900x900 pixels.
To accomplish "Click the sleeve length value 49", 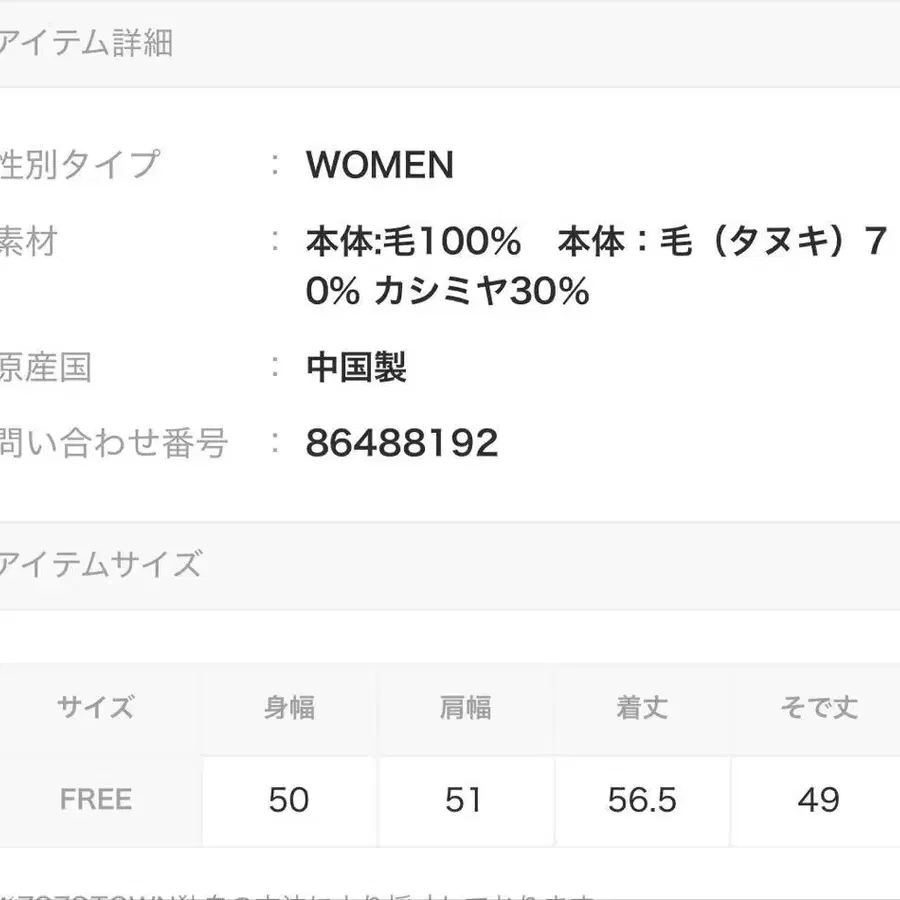I will 818,800.
